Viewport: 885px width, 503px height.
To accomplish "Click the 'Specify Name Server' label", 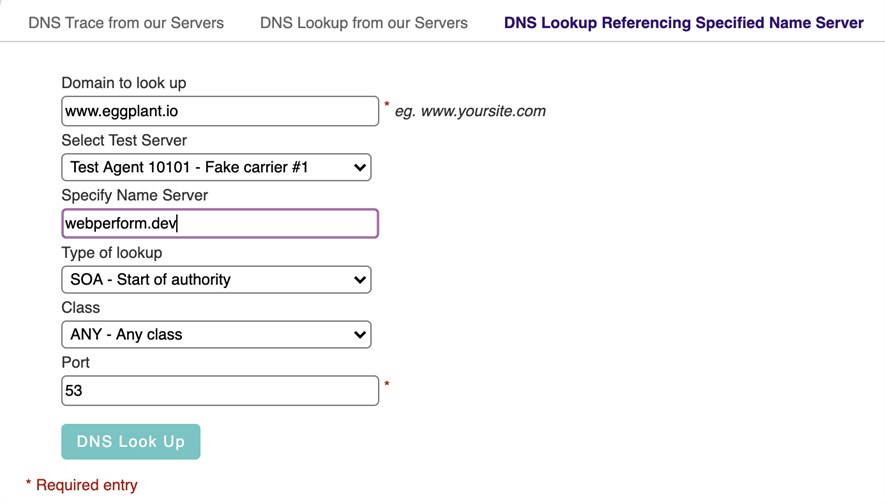I will (134, 195).
